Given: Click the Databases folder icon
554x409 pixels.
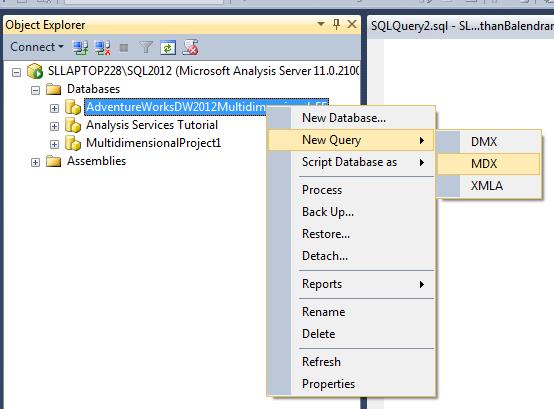Looking at the screenshot, I should pyautogui.click(x=54, y=89).
